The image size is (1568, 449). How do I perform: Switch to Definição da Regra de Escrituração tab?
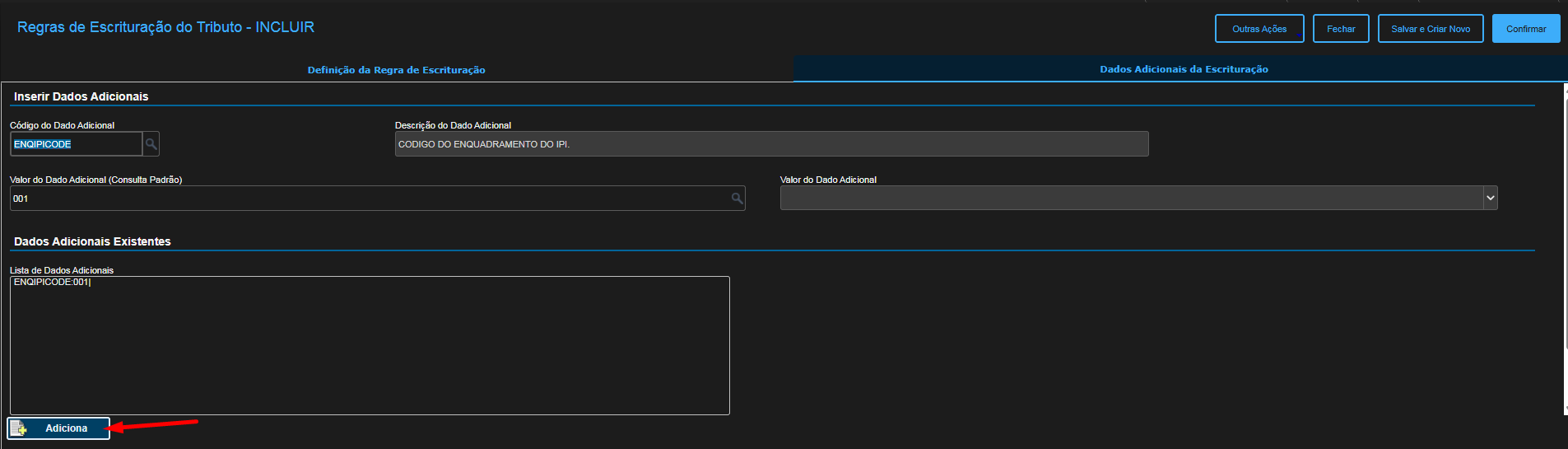click(396, 70)
